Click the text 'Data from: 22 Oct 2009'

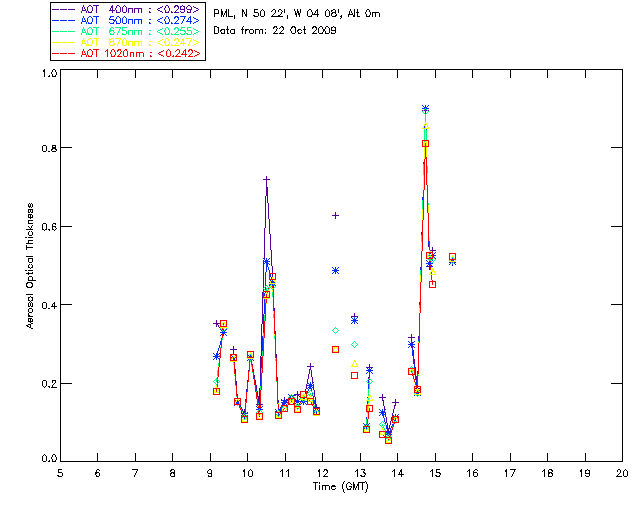point(275,31)
